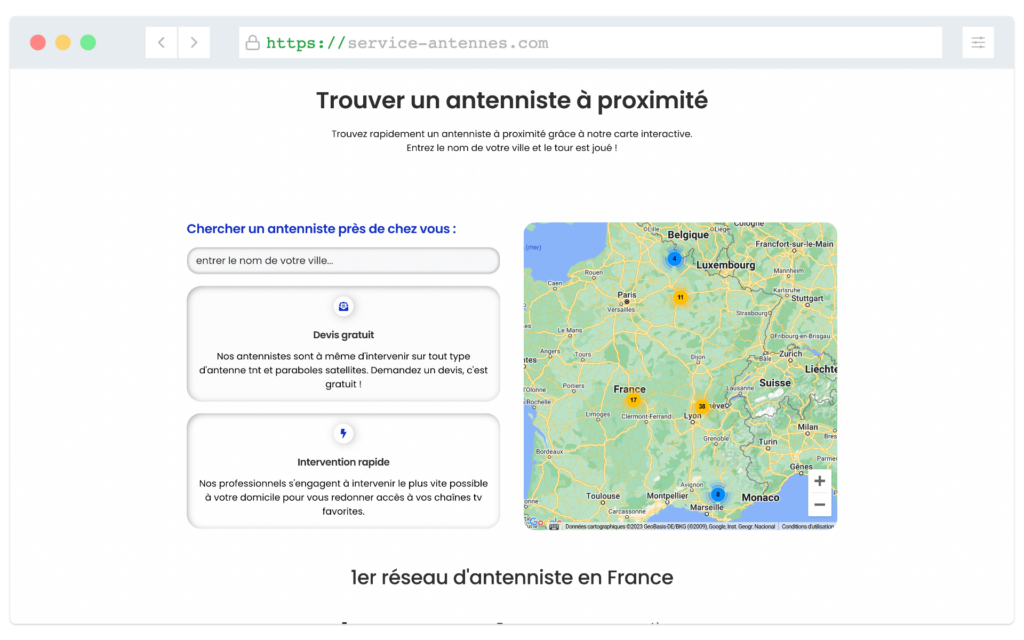This screenshot has height=640, width=1024.
Task: Click the Stuttgart label on the map
Action: 807,298
